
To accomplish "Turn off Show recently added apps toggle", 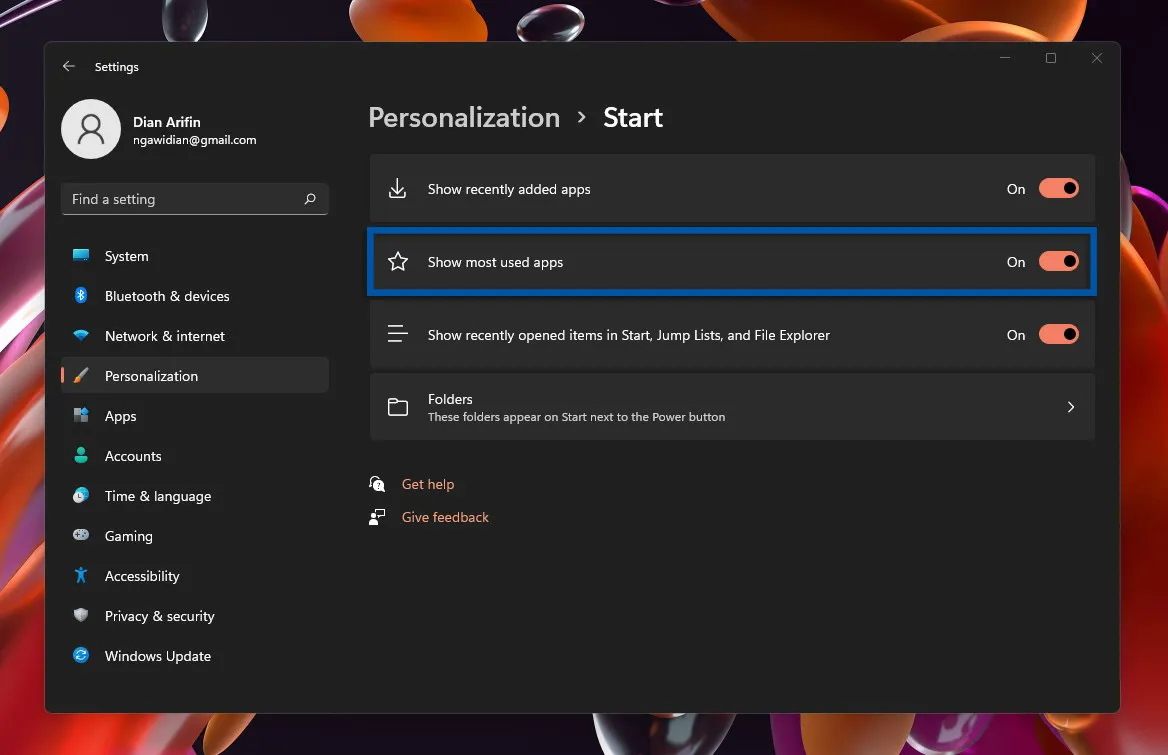I will (x=1058, y=189).
